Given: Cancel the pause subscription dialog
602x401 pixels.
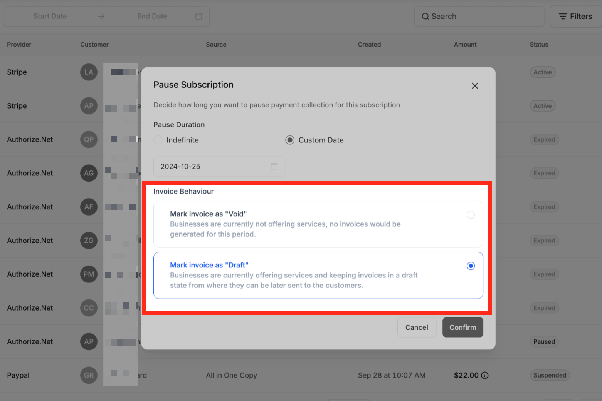Looking at the screenshot, I should point(417,327).
